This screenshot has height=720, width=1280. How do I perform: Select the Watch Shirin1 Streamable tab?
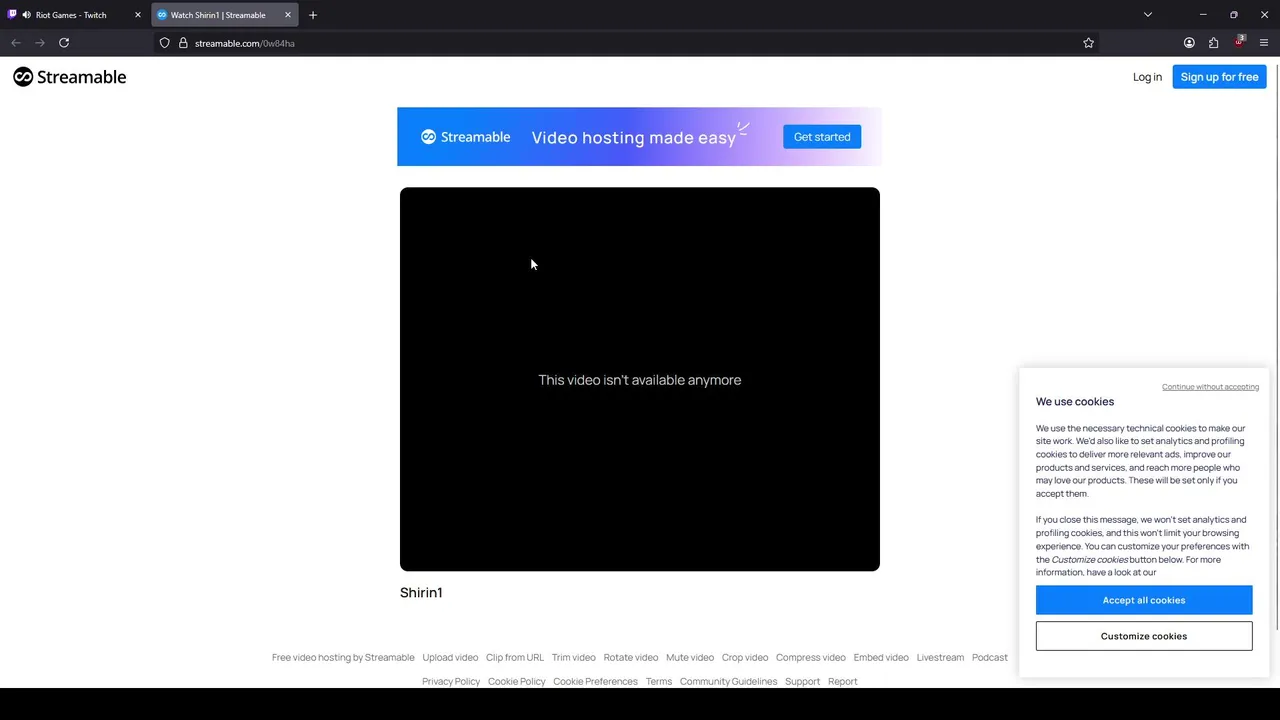[x=225, y=15]
